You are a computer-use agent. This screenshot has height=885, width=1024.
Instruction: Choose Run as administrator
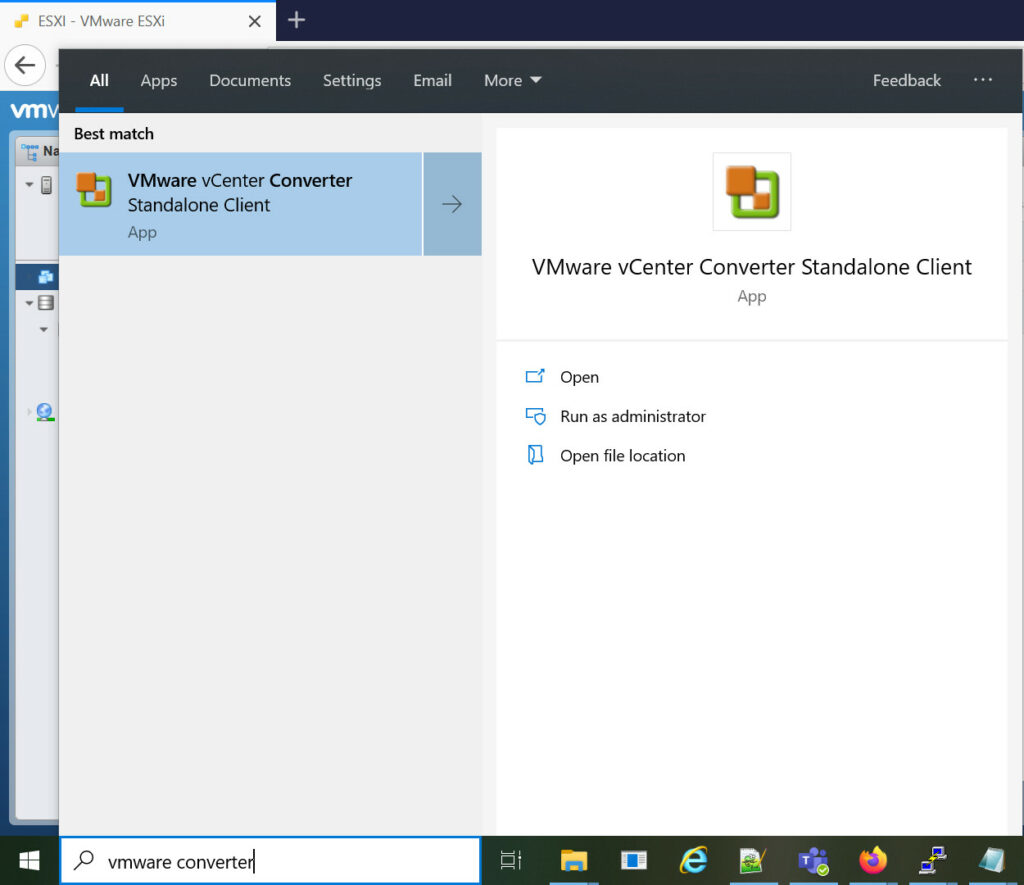tap(633, 416)
